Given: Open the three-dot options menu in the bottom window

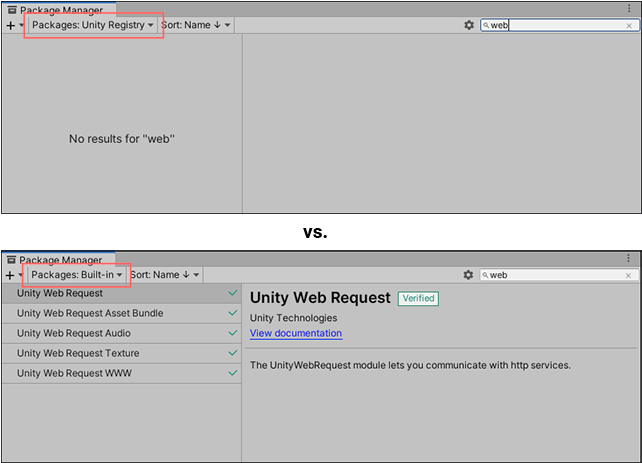Looking at the screenshot, I should (x=629, y=258).
